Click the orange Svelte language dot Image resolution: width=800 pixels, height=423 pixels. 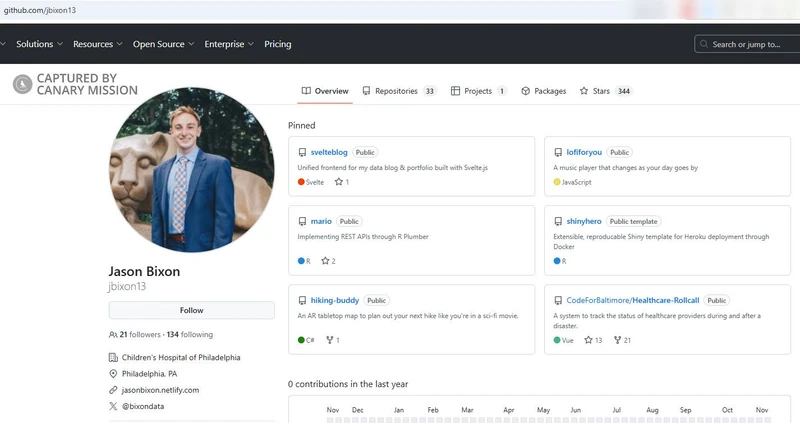[301, 182]
